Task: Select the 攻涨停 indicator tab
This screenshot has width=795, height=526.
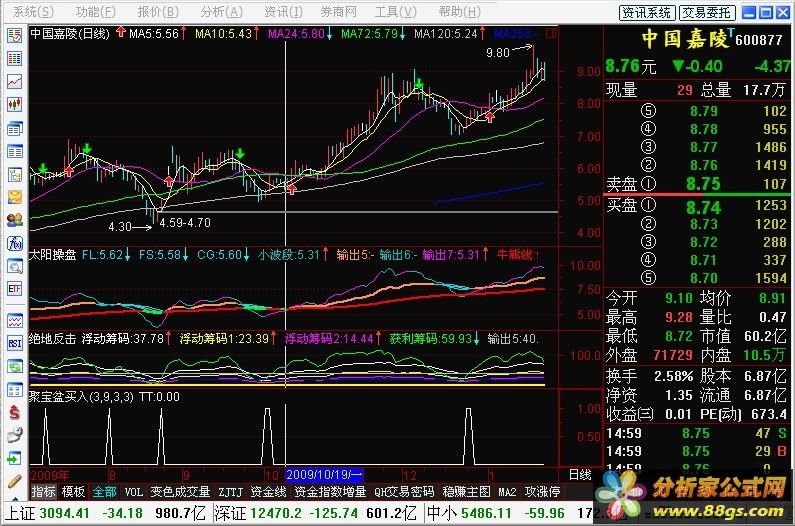Action: tap(542, 492)
